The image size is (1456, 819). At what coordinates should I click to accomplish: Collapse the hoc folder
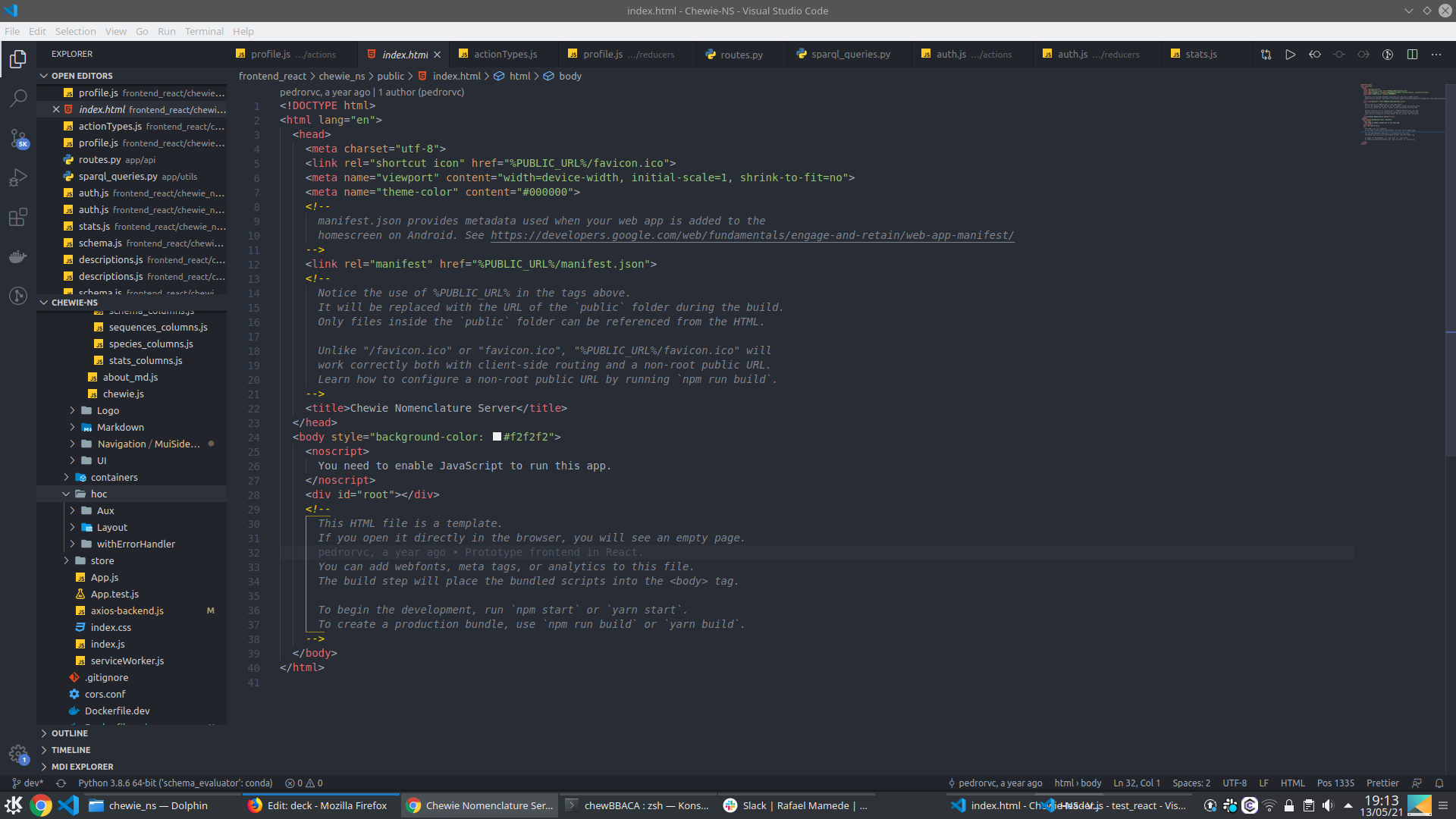point(99,494)
